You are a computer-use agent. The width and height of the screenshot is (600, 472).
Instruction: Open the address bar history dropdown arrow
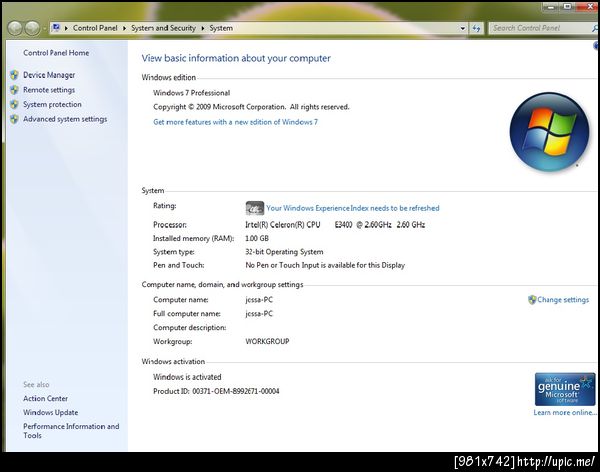462,28
